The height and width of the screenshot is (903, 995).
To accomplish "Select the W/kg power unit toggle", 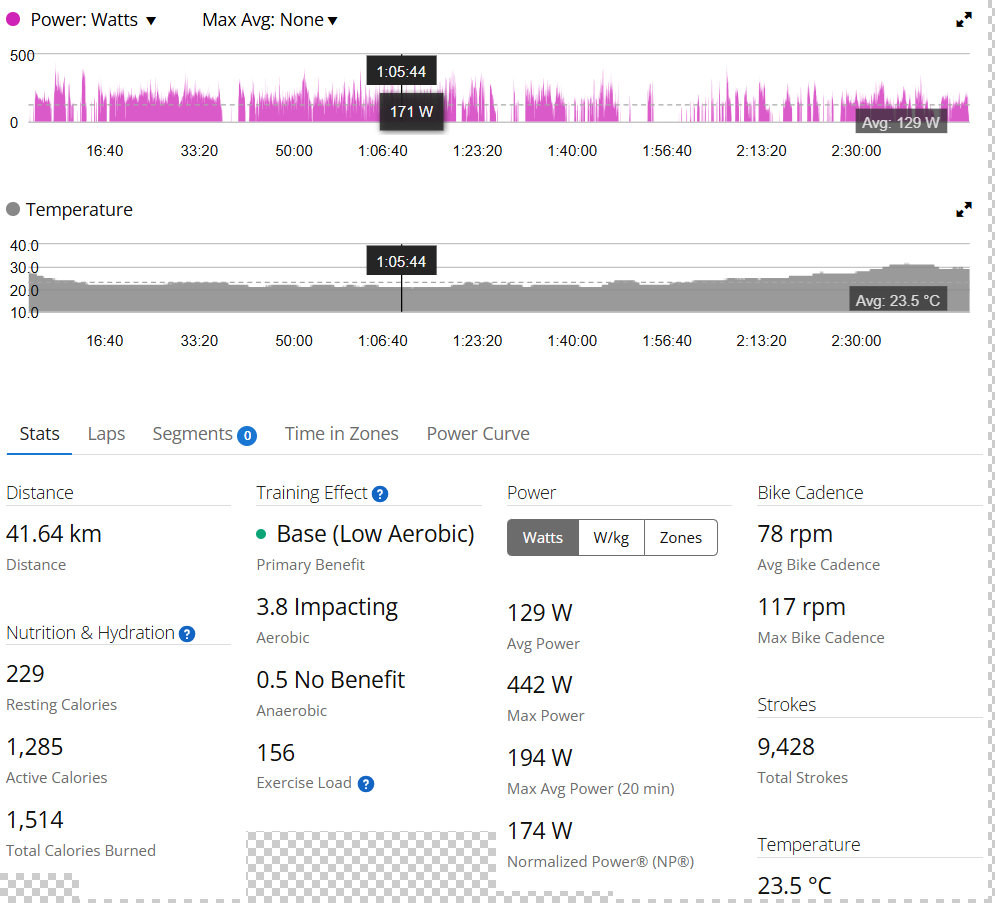I will pyautogui.click(x=611, y=537).
